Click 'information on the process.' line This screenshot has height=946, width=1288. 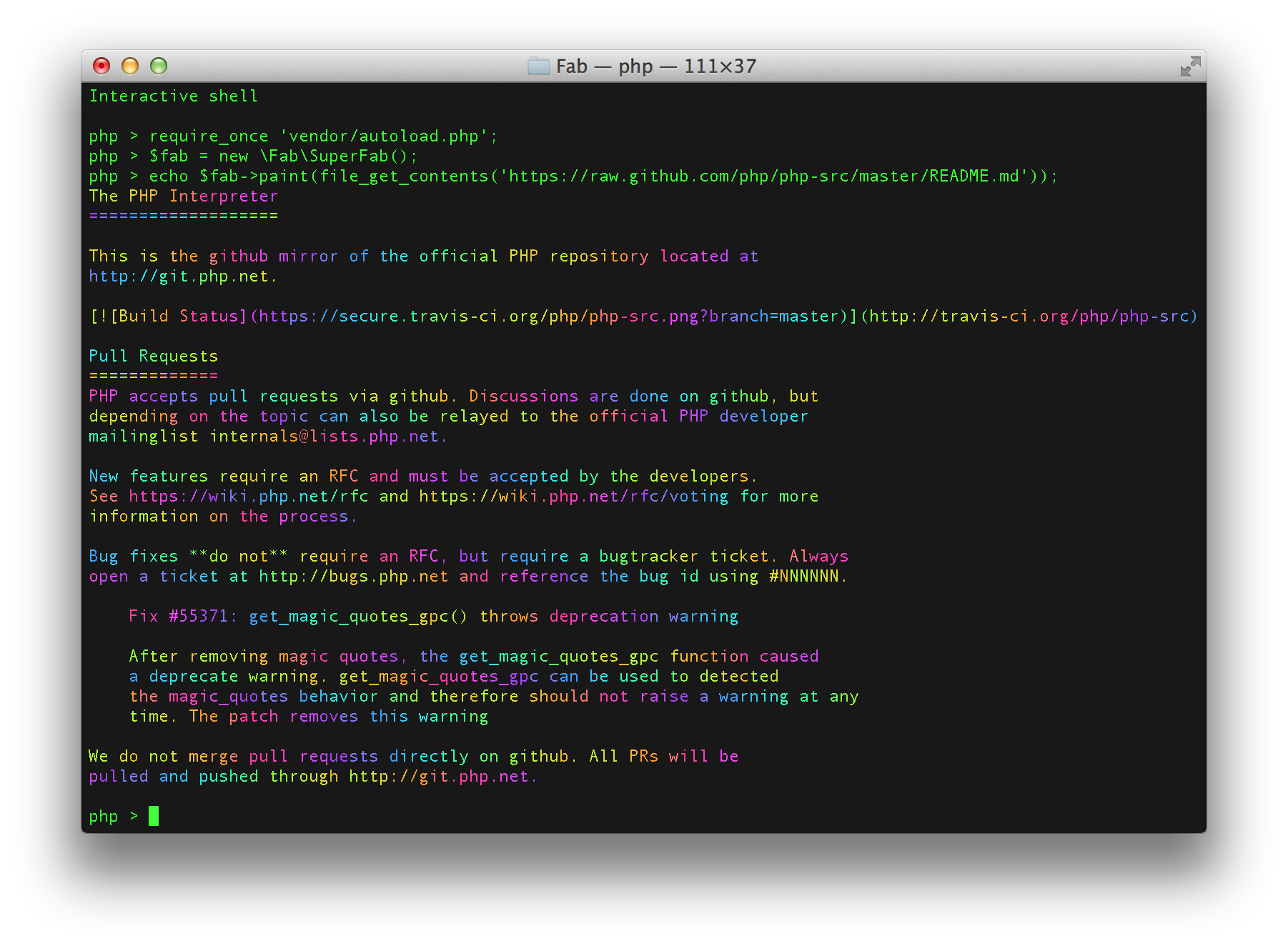[x=222, y=517]
